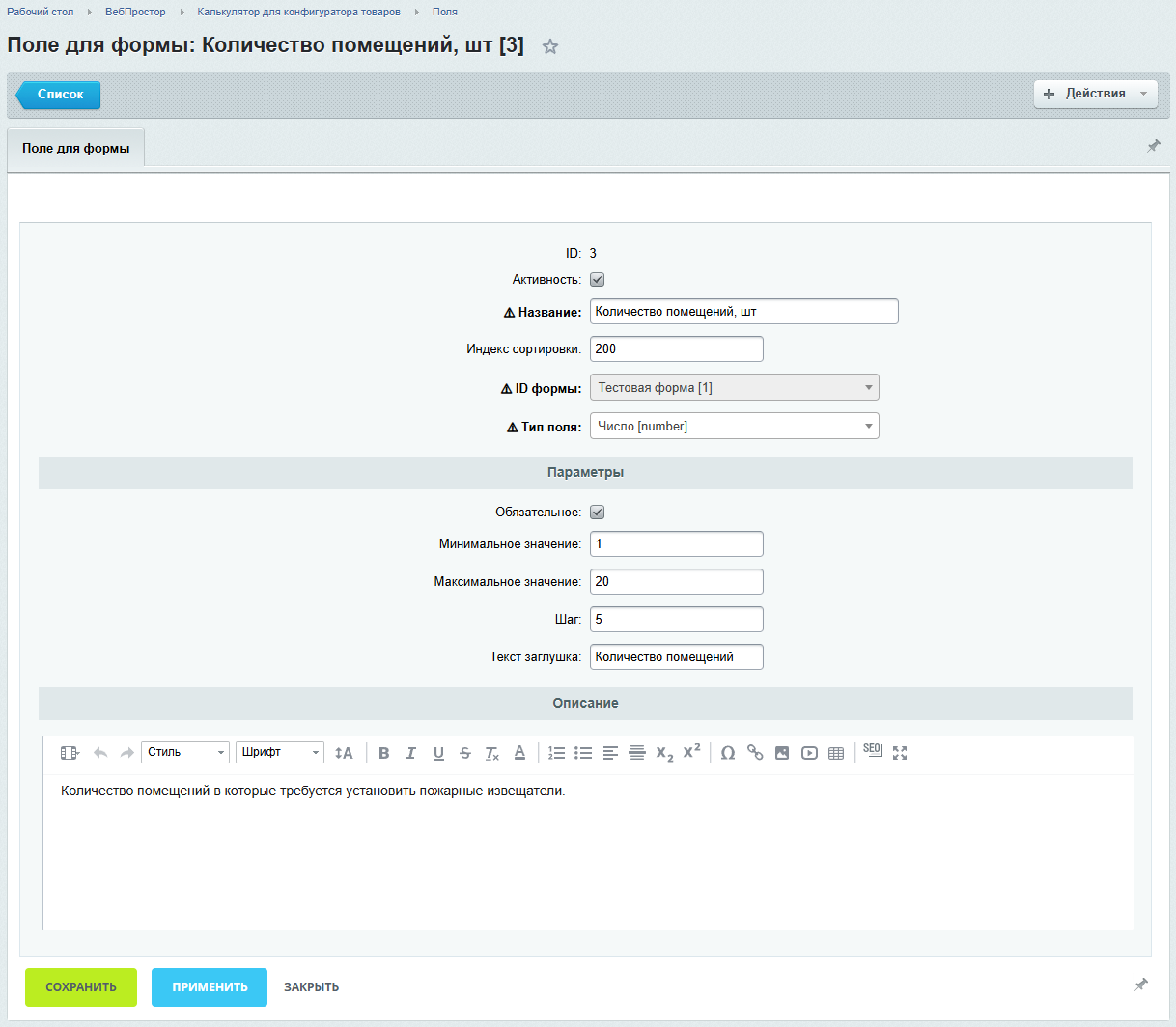Switch editor to fullscreen mode
1176x1027 pixels.
[x=900, y=753]
